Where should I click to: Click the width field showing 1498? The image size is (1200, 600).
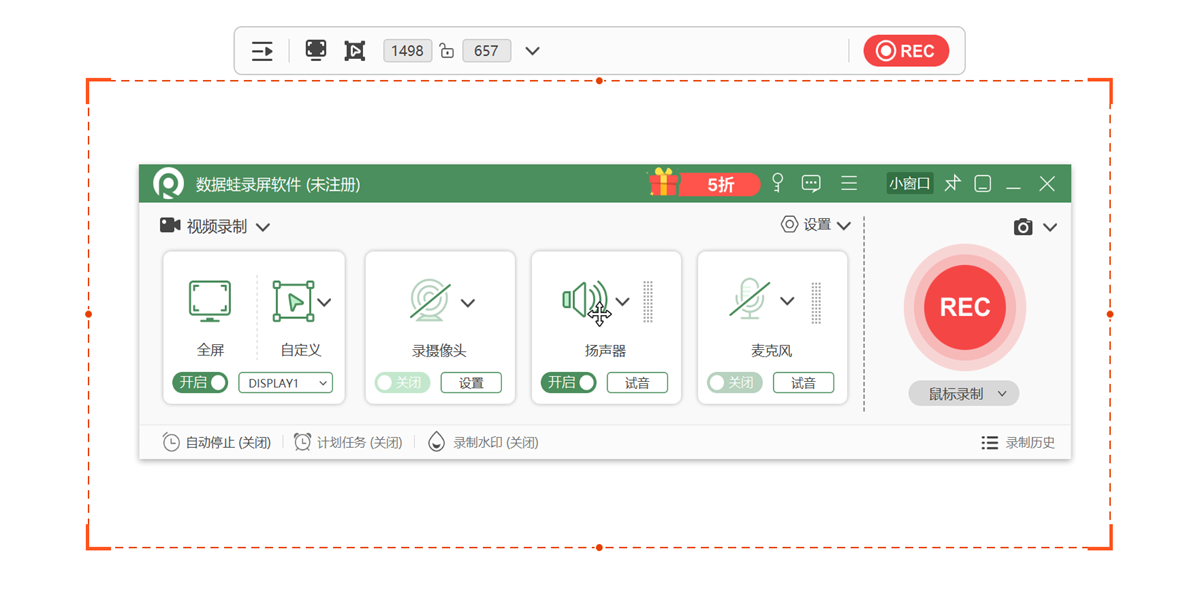[x=407, y=51]
